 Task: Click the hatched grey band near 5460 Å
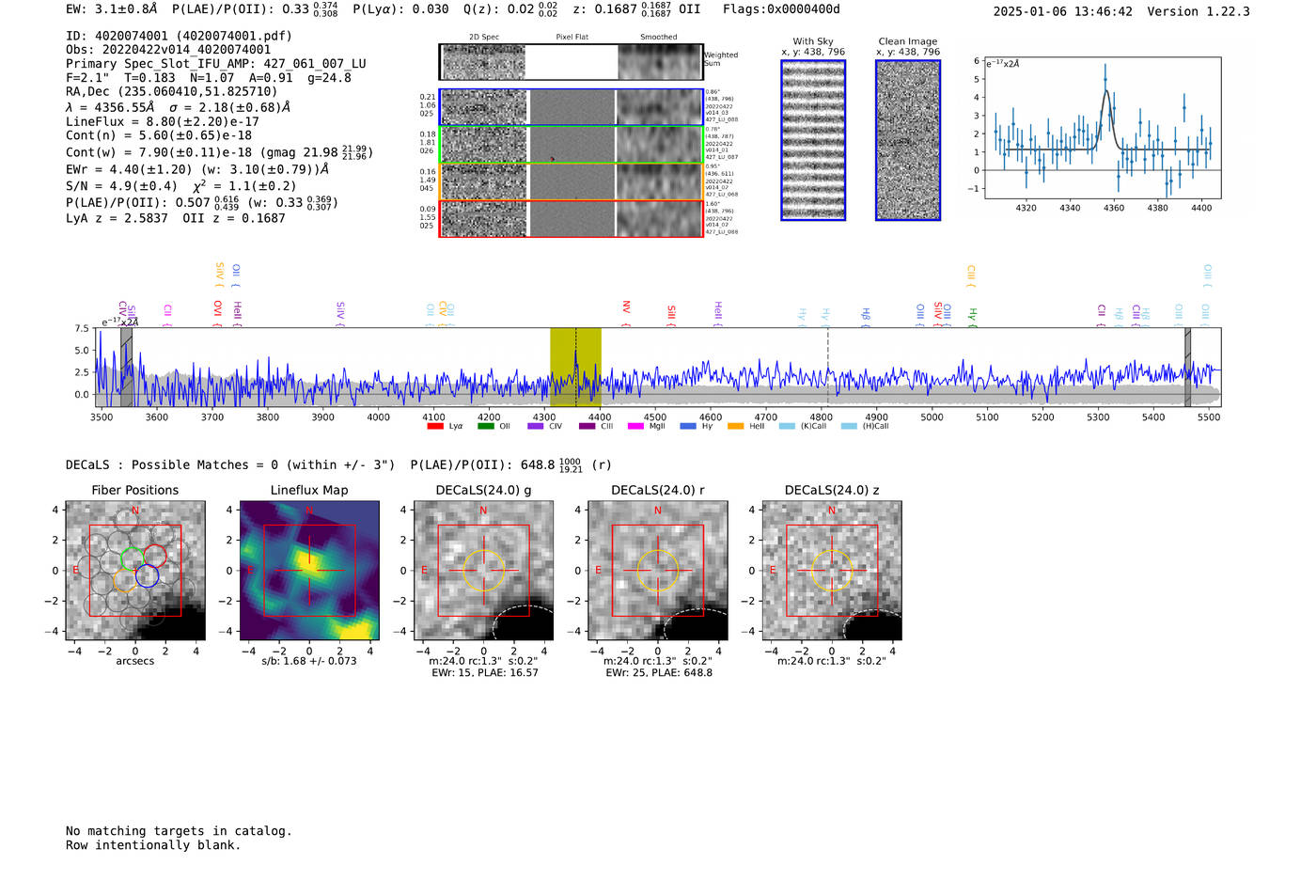coord(1187,367)
